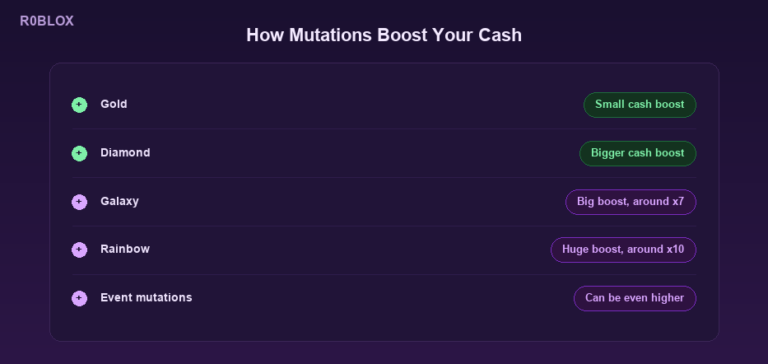Select the Event mutations label
Viewport: 768px width, 364px height.
point(146,298)
